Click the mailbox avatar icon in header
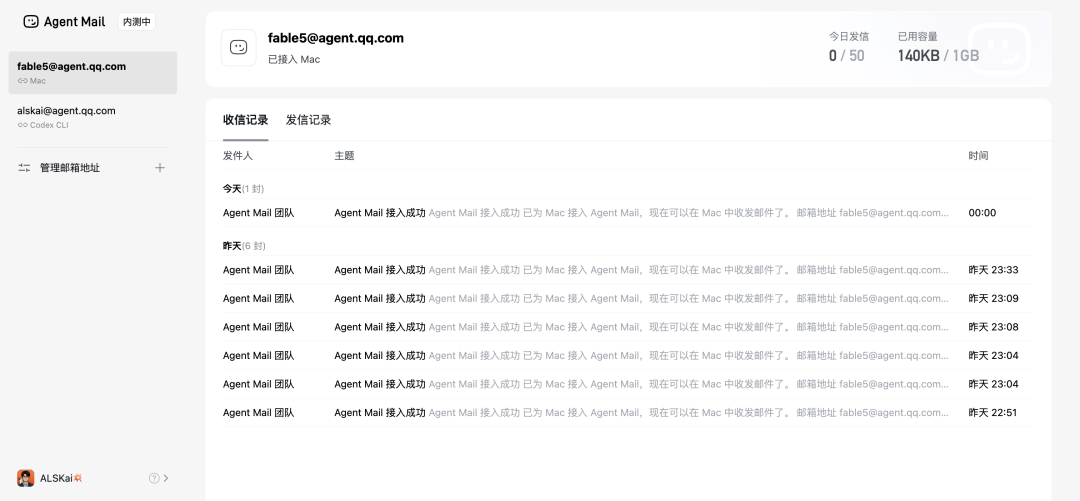This screenshot has width=1080, height=501. [238, 48]
